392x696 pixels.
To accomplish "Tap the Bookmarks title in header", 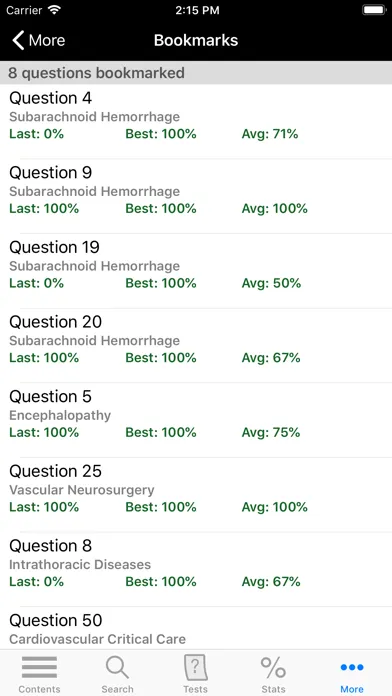I will tap(196, 40).
